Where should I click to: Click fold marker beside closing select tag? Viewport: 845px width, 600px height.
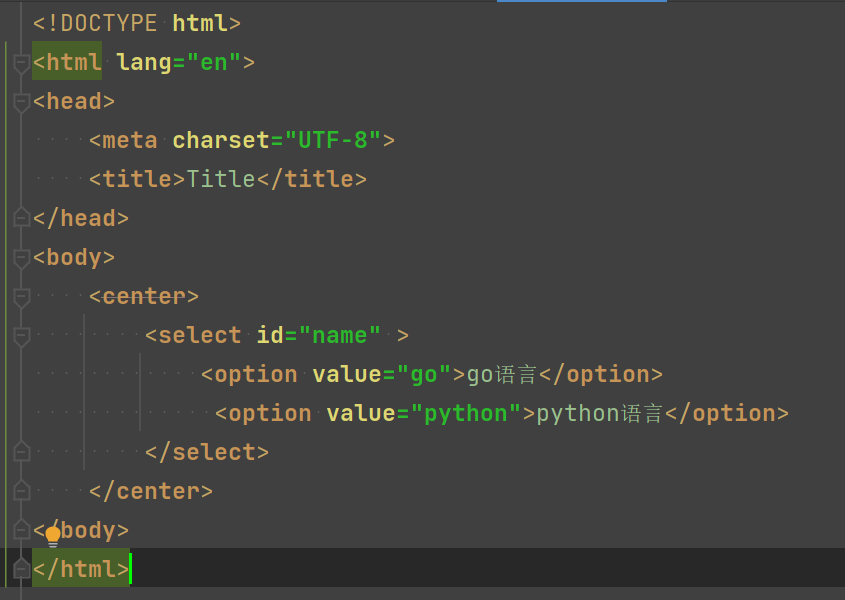click(21, 453)
